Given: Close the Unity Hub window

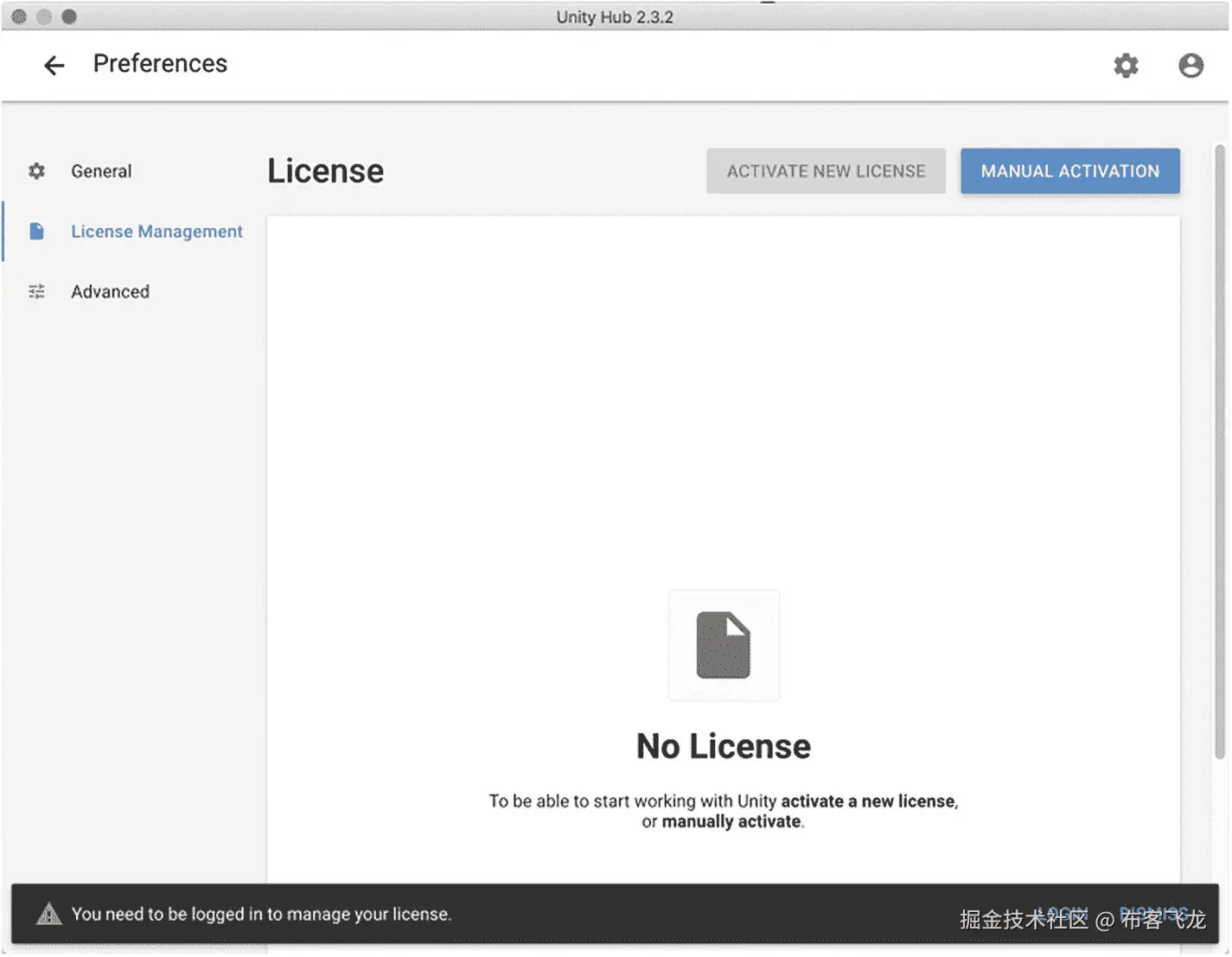Looking at the screenshot, I should click(x=19, y=16).
